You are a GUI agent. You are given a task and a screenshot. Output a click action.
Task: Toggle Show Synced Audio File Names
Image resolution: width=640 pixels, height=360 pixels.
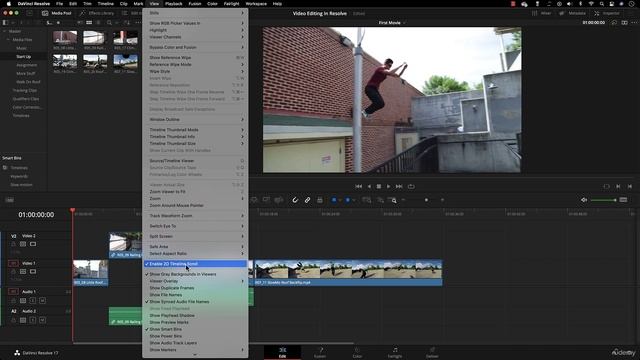195,302
